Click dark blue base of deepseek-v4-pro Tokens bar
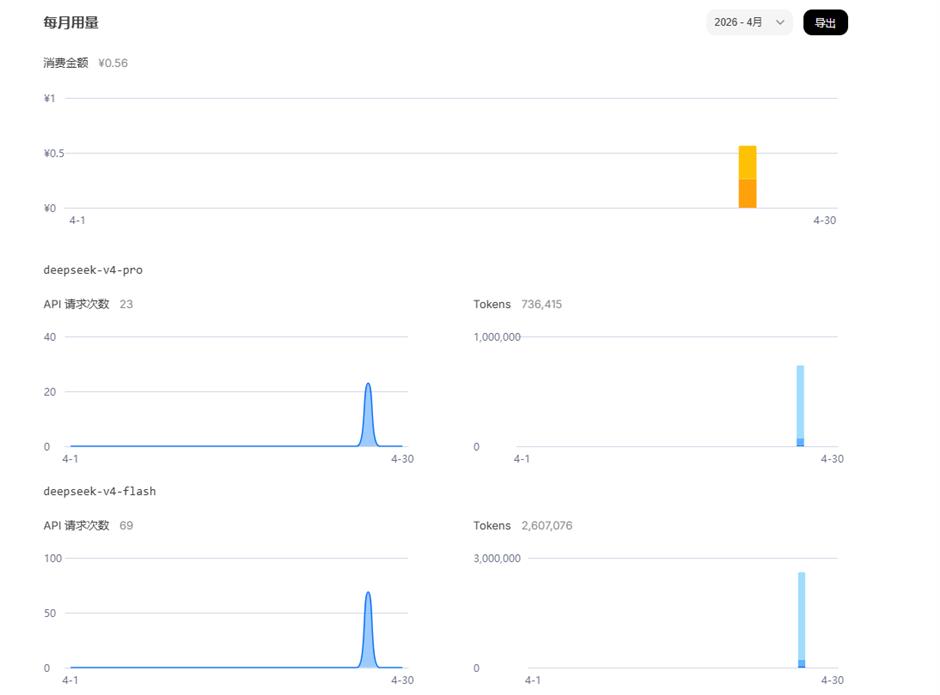This screenshot has width=940, height=695. 800,442
